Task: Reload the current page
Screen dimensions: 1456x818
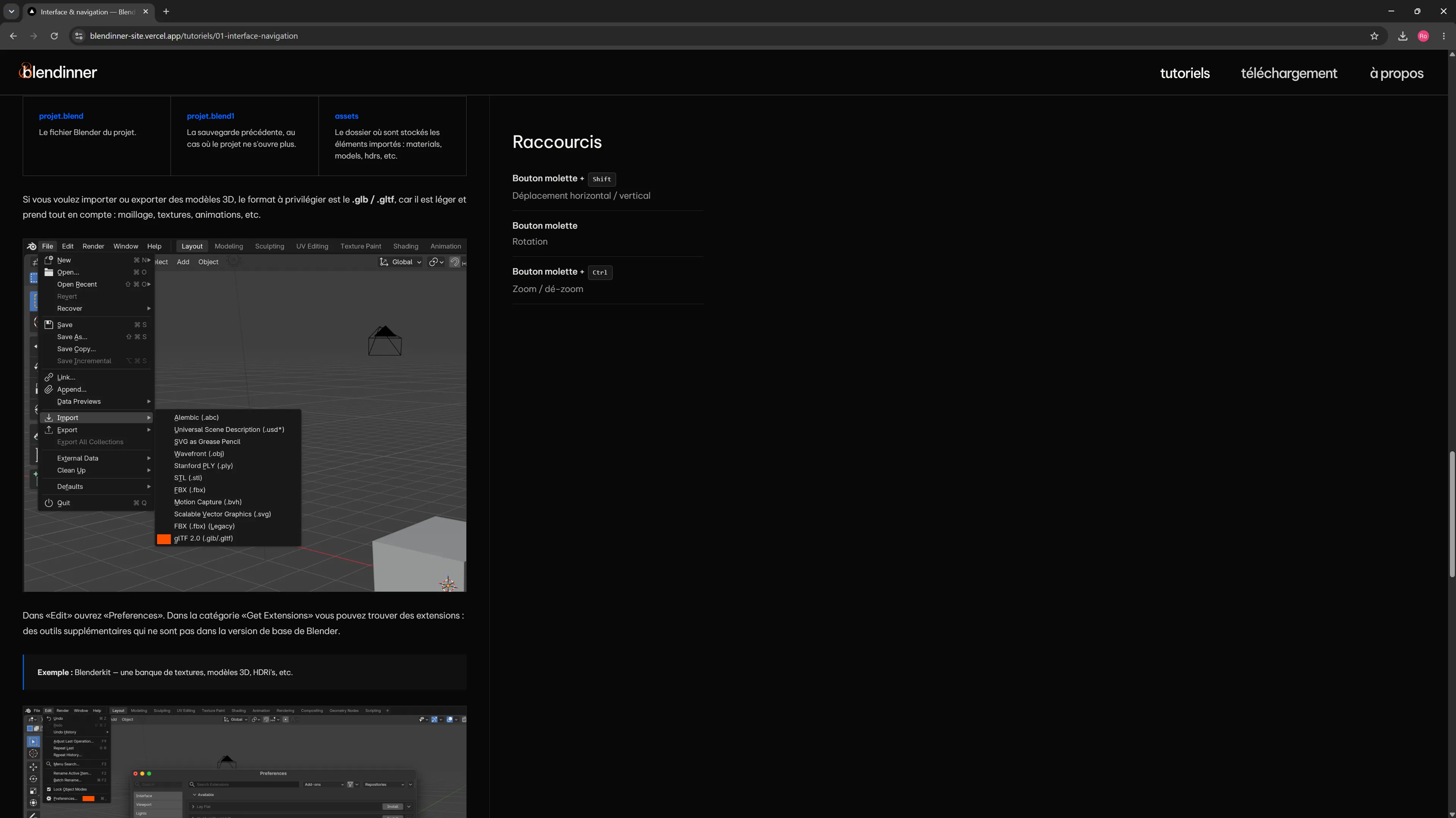Action: click(54, 36)
